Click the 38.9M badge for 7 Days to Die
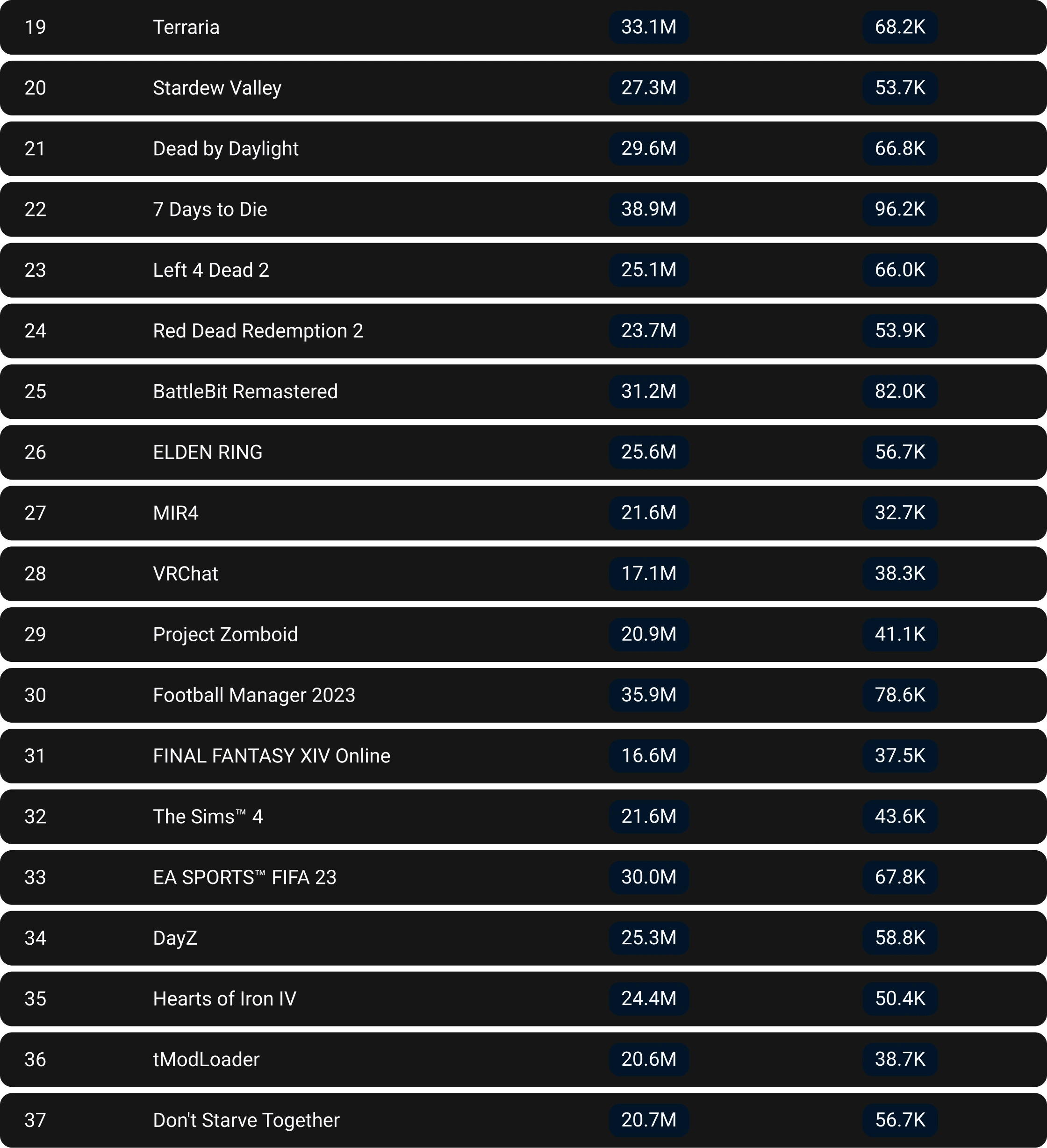 [648, 209]
